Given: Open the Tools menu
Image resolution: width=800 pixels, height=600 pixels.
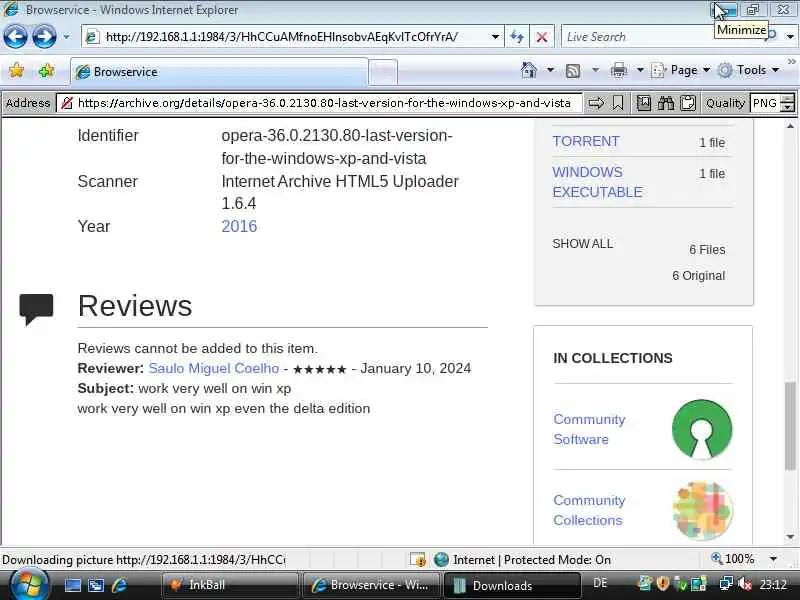Looking at the screenshot, I should pos(749,70).
